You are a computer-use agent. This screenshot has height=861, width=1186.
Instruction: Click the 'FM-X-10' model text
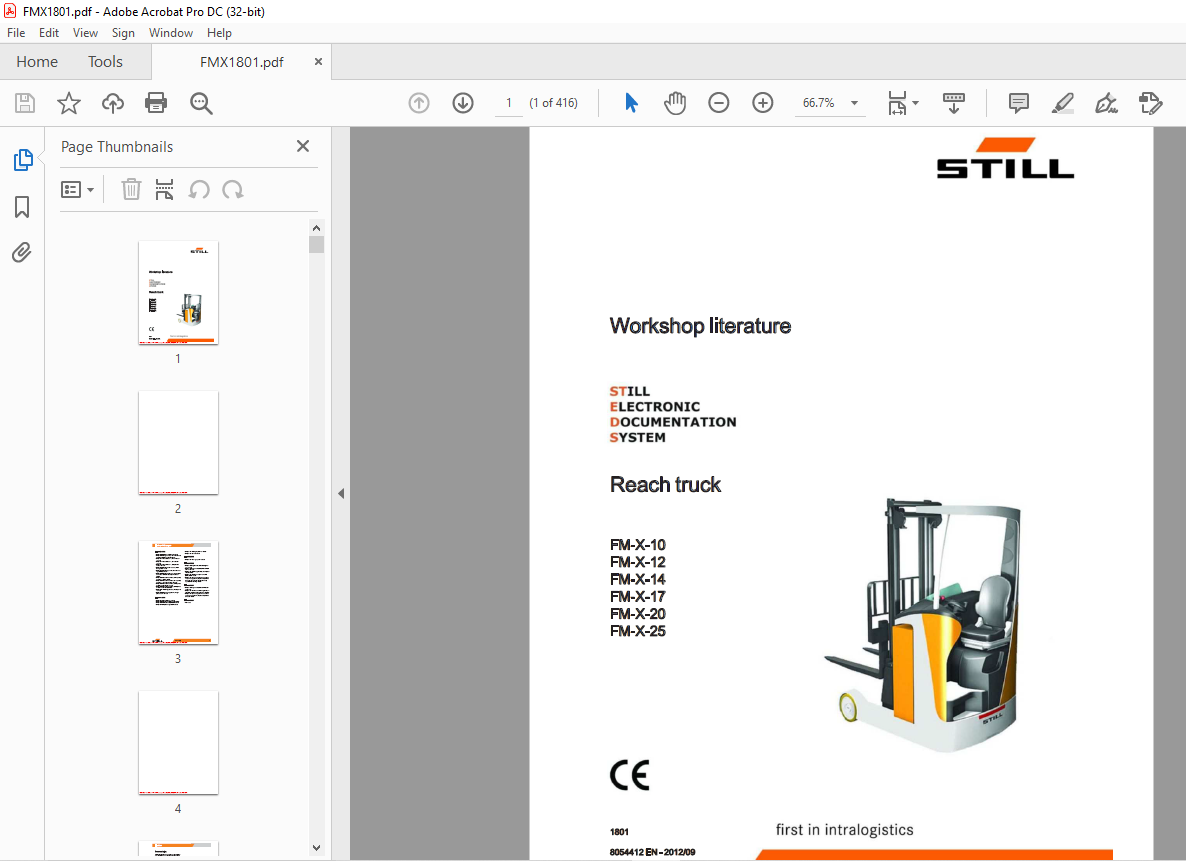point(638,545)
